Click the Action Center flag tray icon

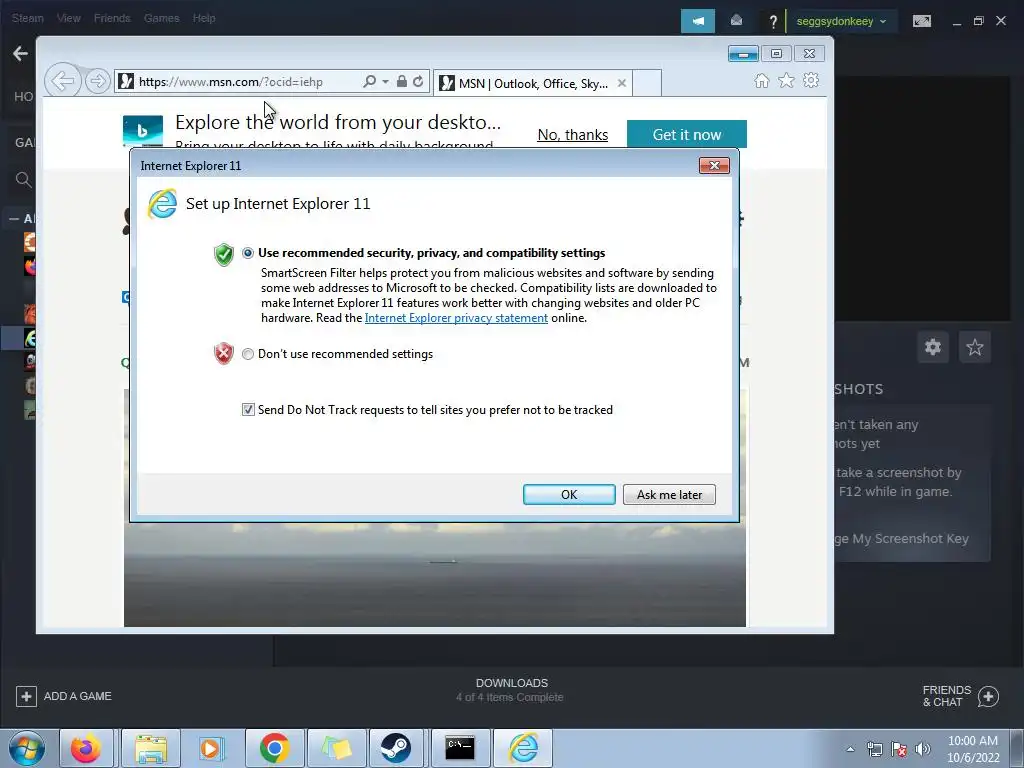[899, 749]
